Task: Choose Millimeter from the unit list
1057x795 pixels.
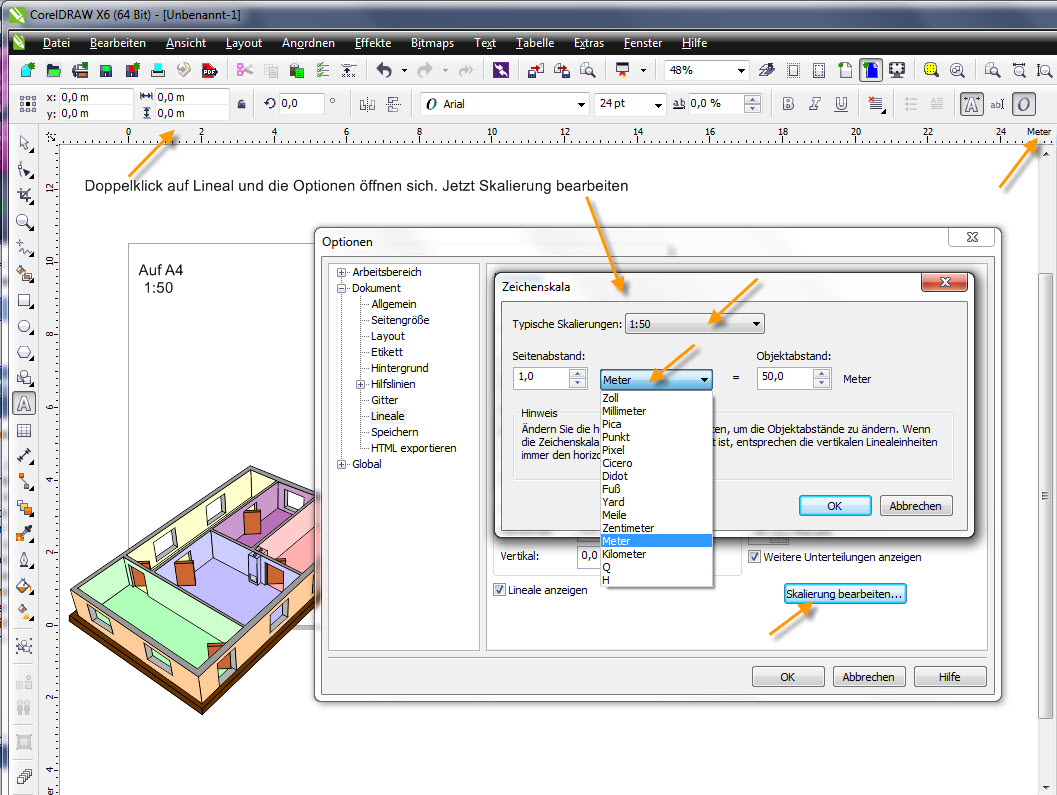Action: click(x=656, y=411)
